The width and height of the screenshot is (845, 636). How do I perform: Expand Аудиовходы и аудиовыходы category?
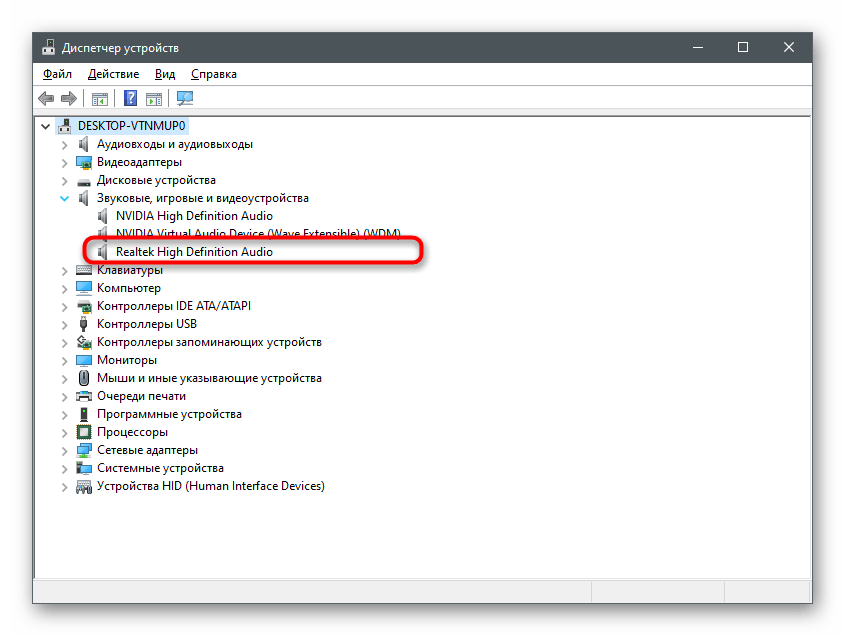[x=65, y=145]
